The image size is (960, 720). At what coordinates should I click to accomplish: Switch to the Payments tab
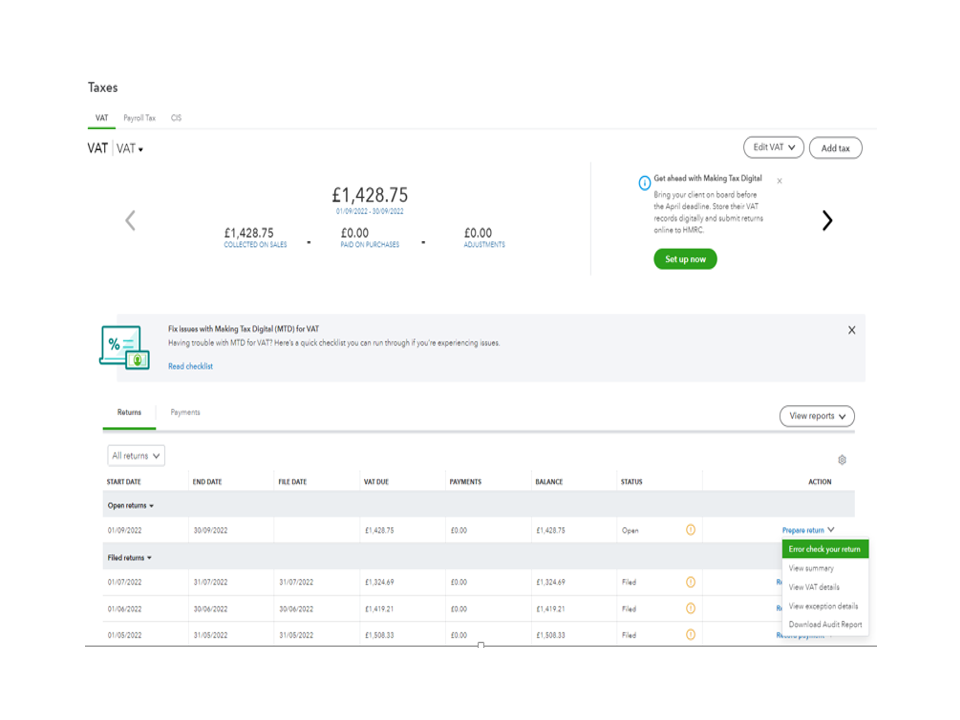point(185,412)
